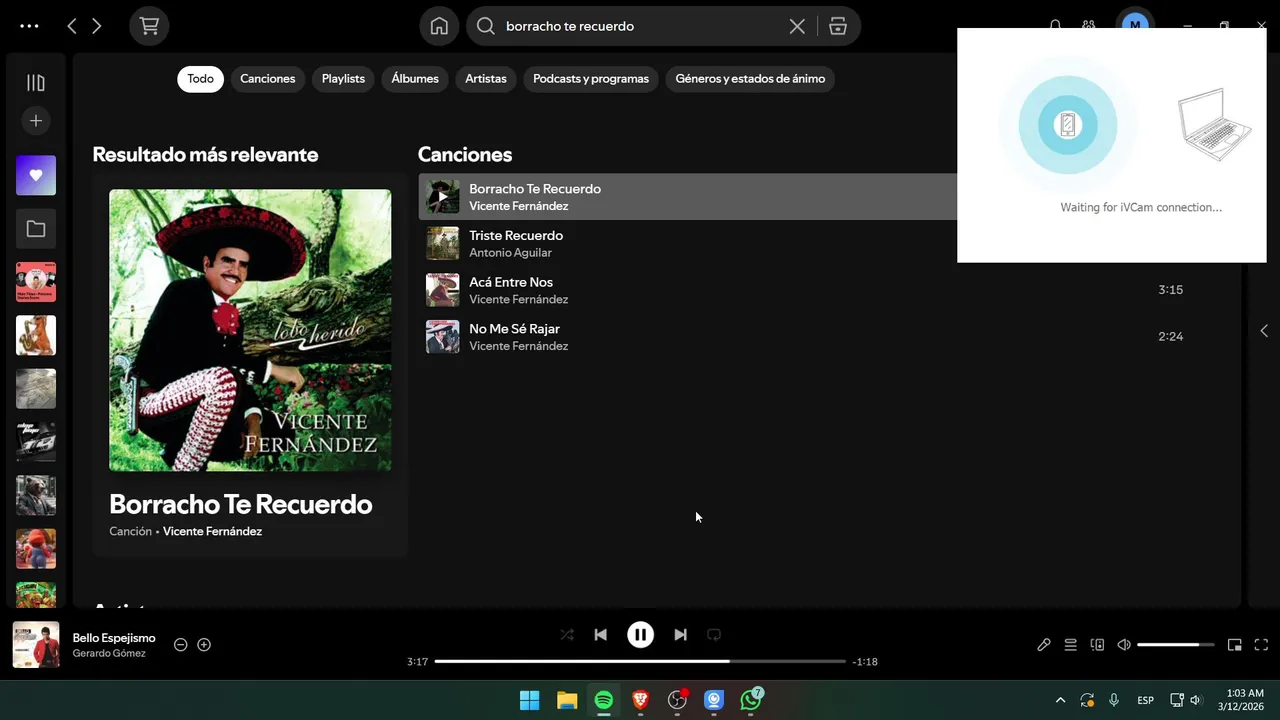Image resolution: width=1280 pixels, height=720 pixels.
Task: Toggle the repeat mode
Action: [714, 635]
